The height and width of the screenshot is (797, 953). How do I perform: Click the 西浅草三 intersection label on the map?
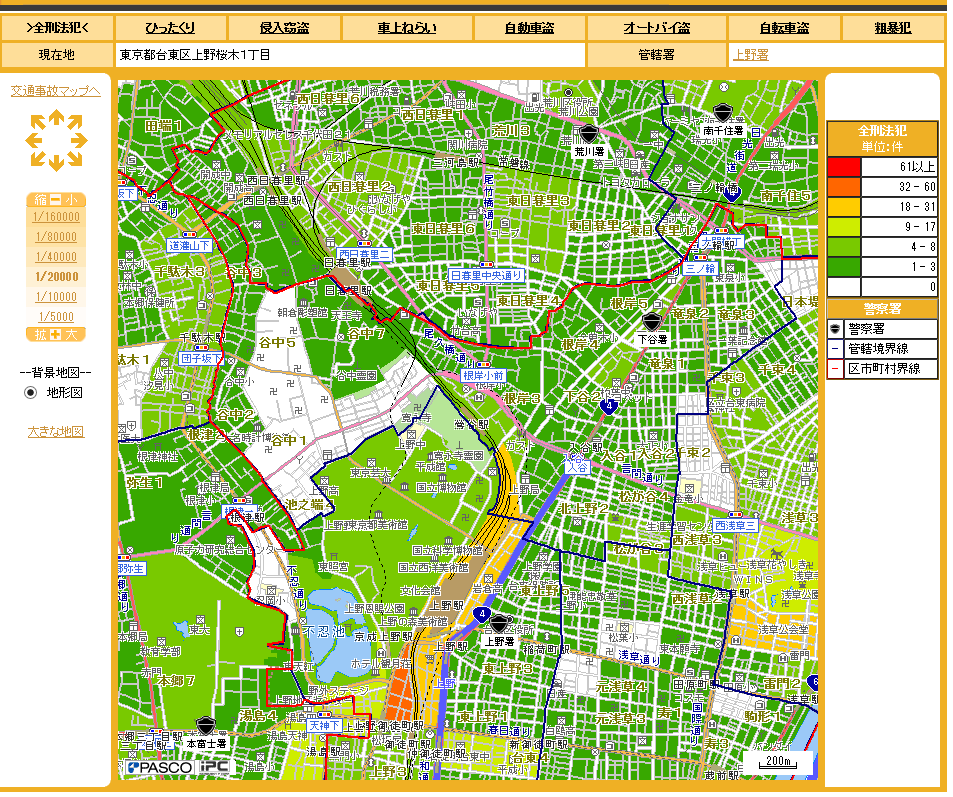pyautogui.click(x=735, y=525)
